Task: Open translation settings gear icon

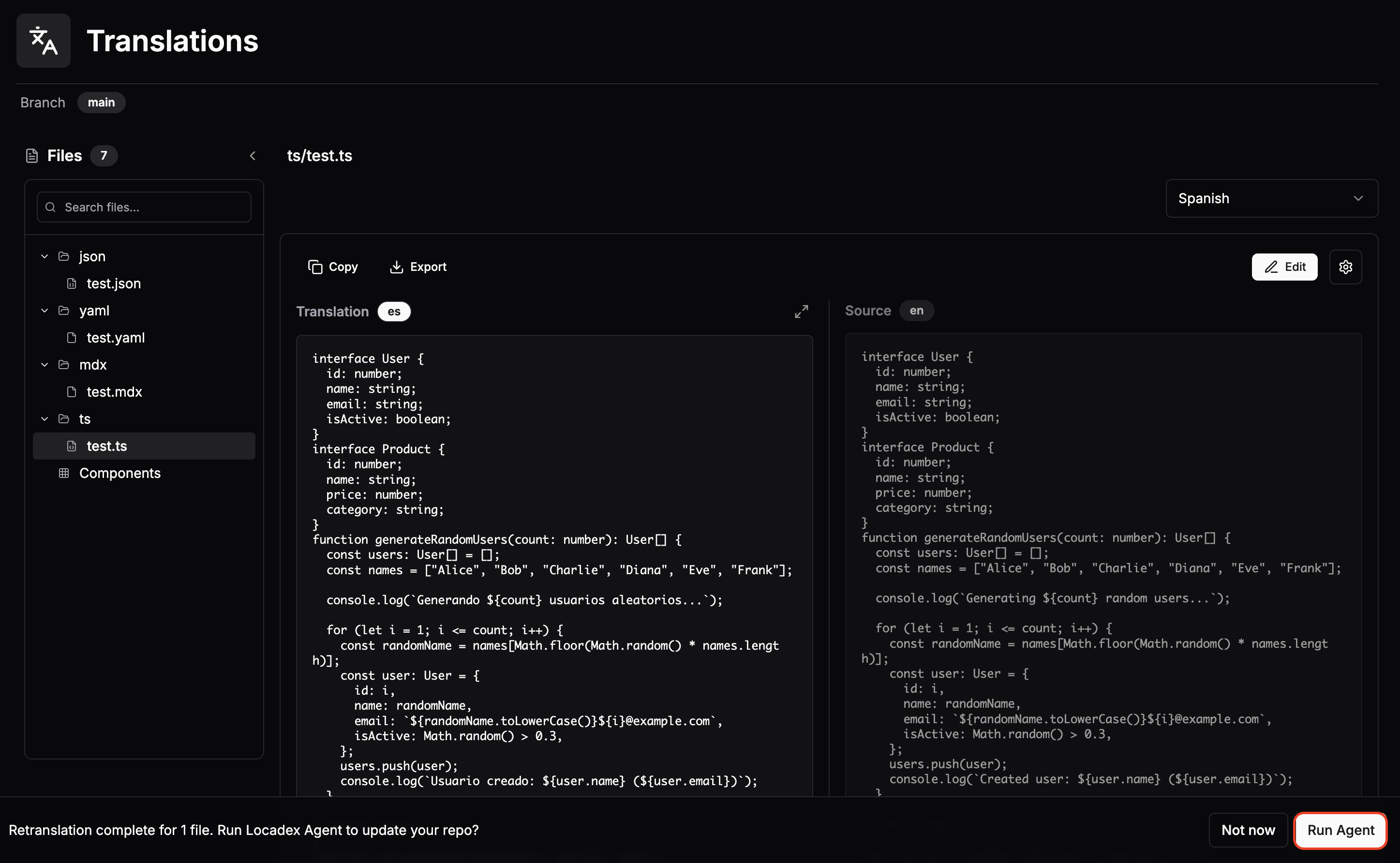Action: click(1345, 267)
